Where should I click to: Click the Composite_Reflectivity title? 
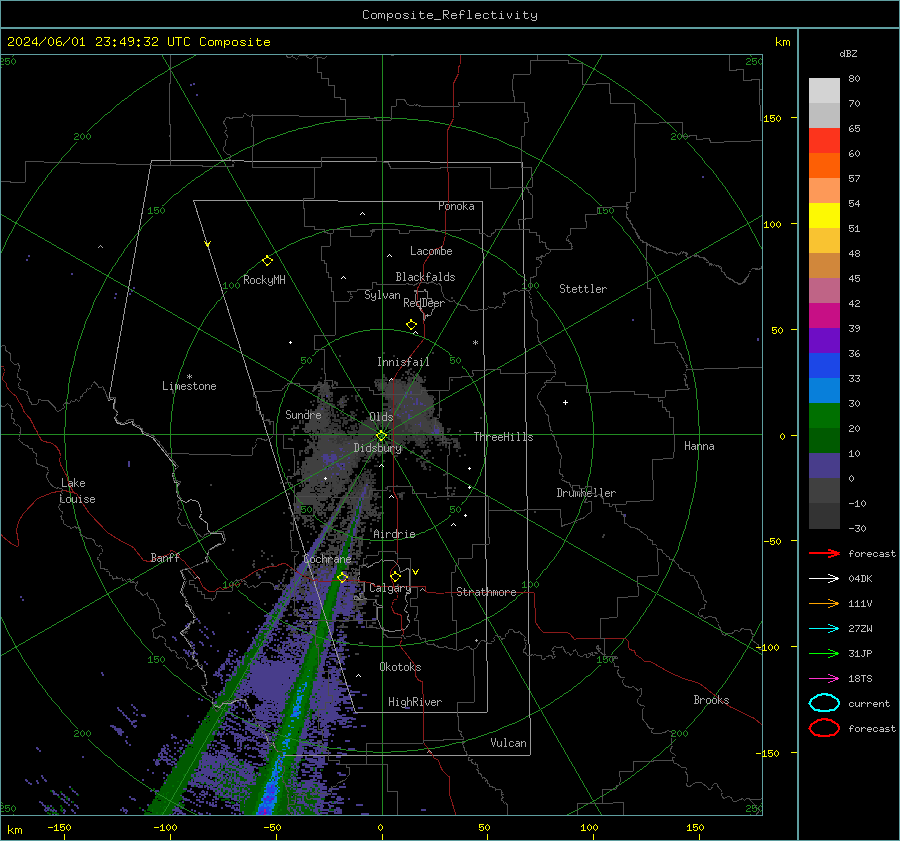[x=450, y=15]
